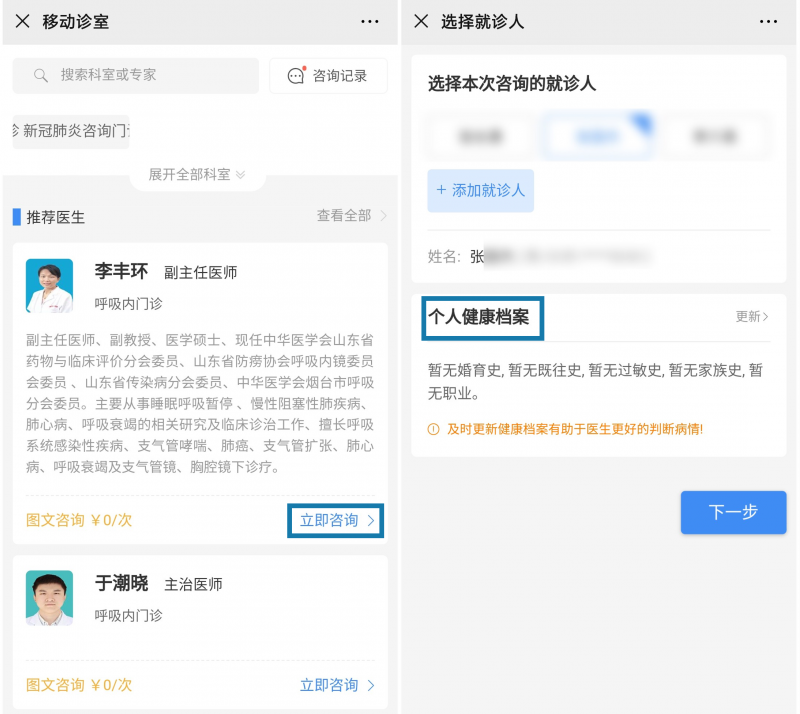Close the 选择就诊人 page with the X icon
The image size is (800, 714).
click(x=421, y=21)
